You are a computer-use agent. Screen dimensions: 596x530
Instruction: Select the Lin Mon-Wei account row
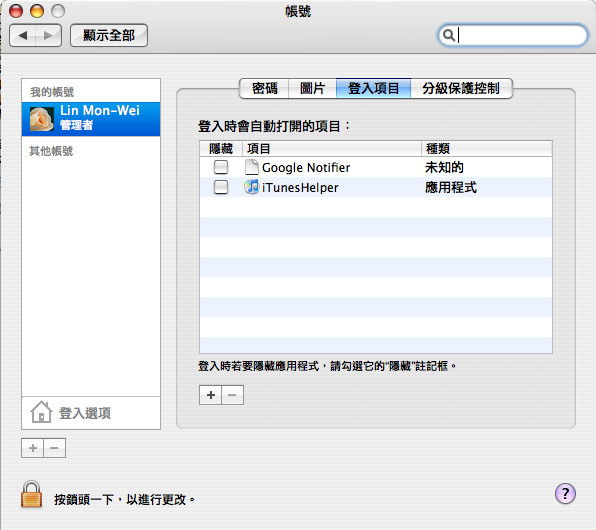coord(91,119)
